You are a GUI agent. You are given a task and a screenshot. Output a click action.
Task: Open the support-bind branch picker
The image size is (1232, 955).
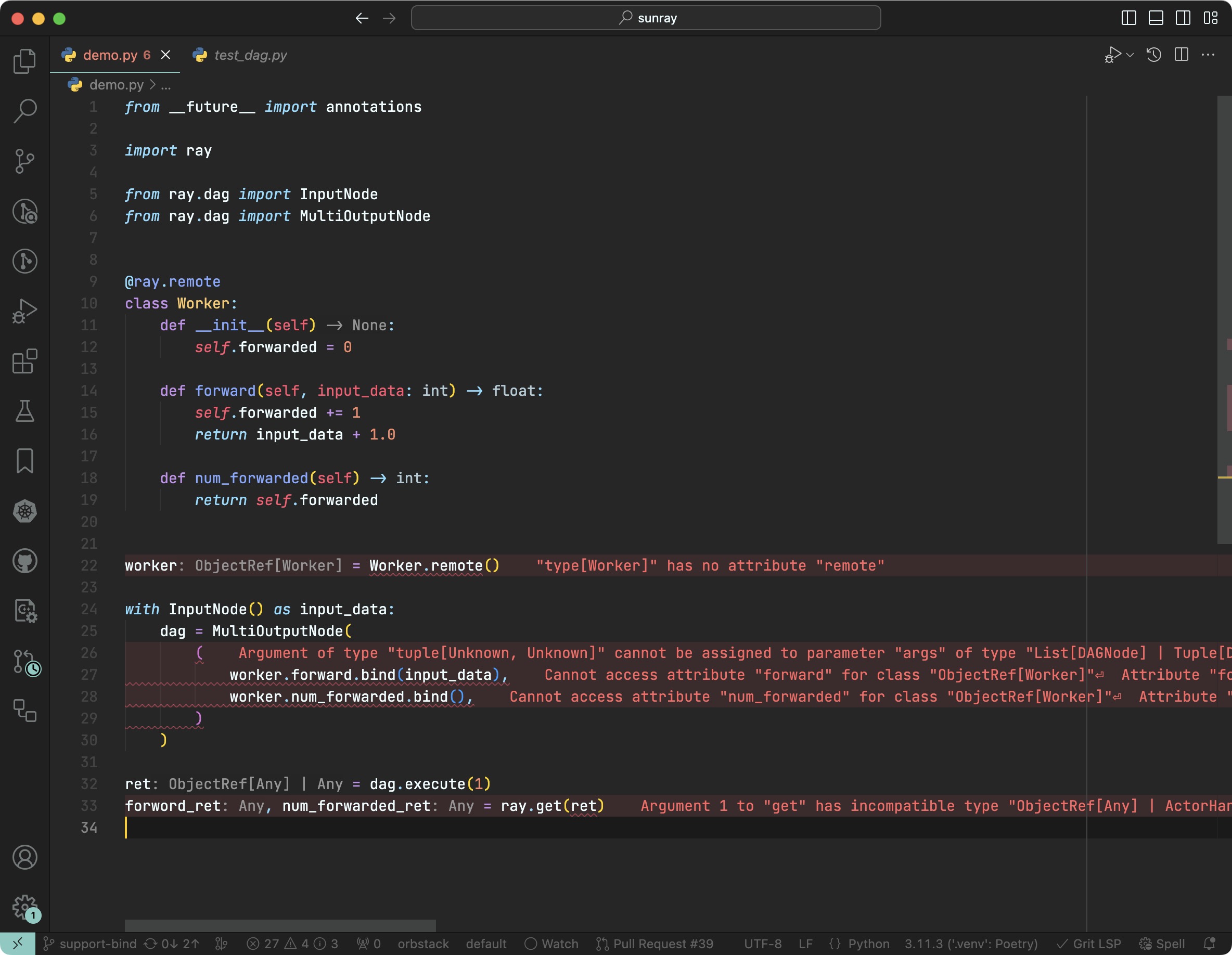[x=90, y=944]
